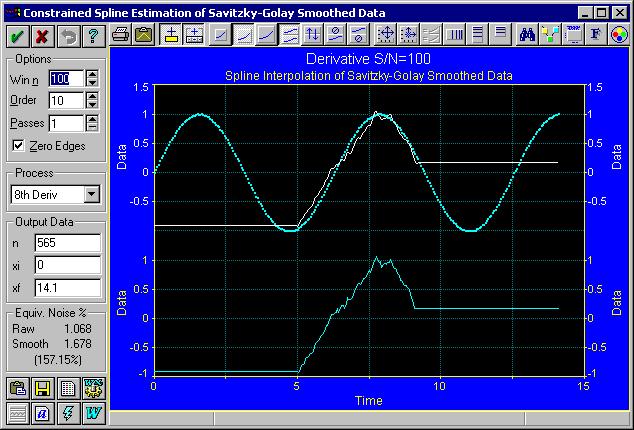Open the data table spreadsheet icon
The image size is (634, 430).
[68, 389]
